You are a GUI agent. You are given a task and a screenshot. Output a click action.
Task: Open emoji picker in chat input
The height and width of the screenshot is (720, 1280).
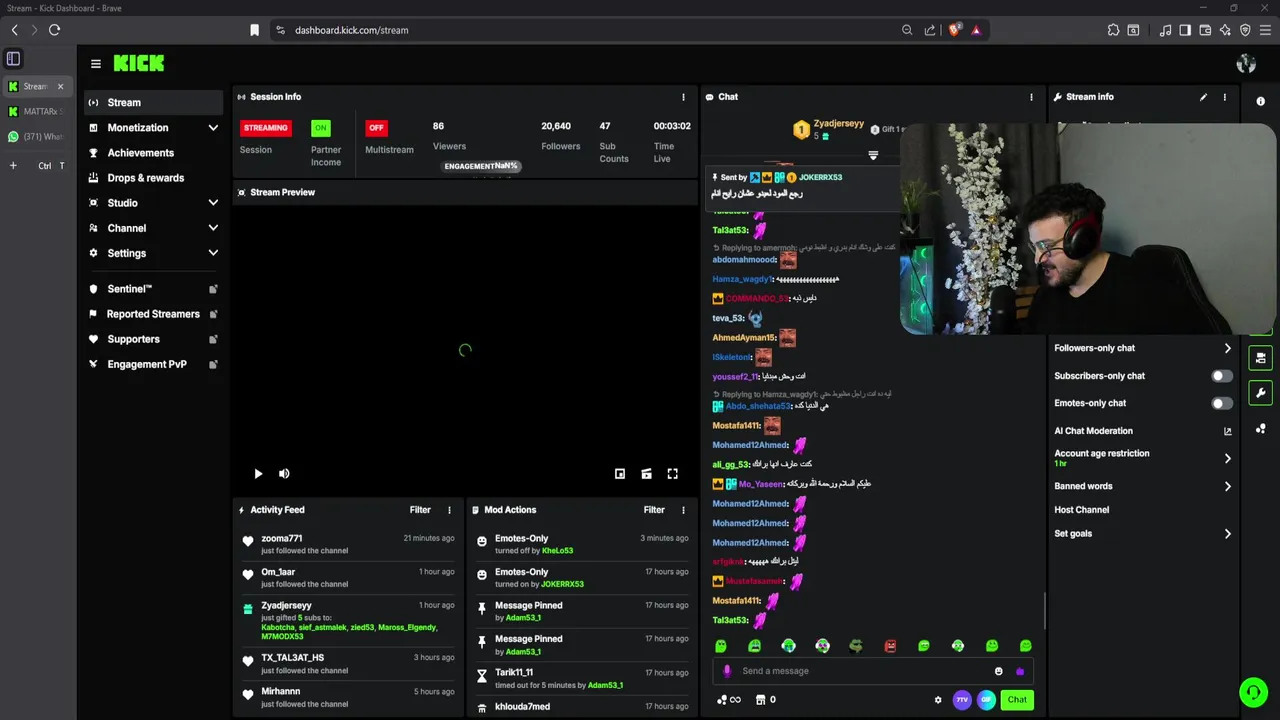[998, 671]
